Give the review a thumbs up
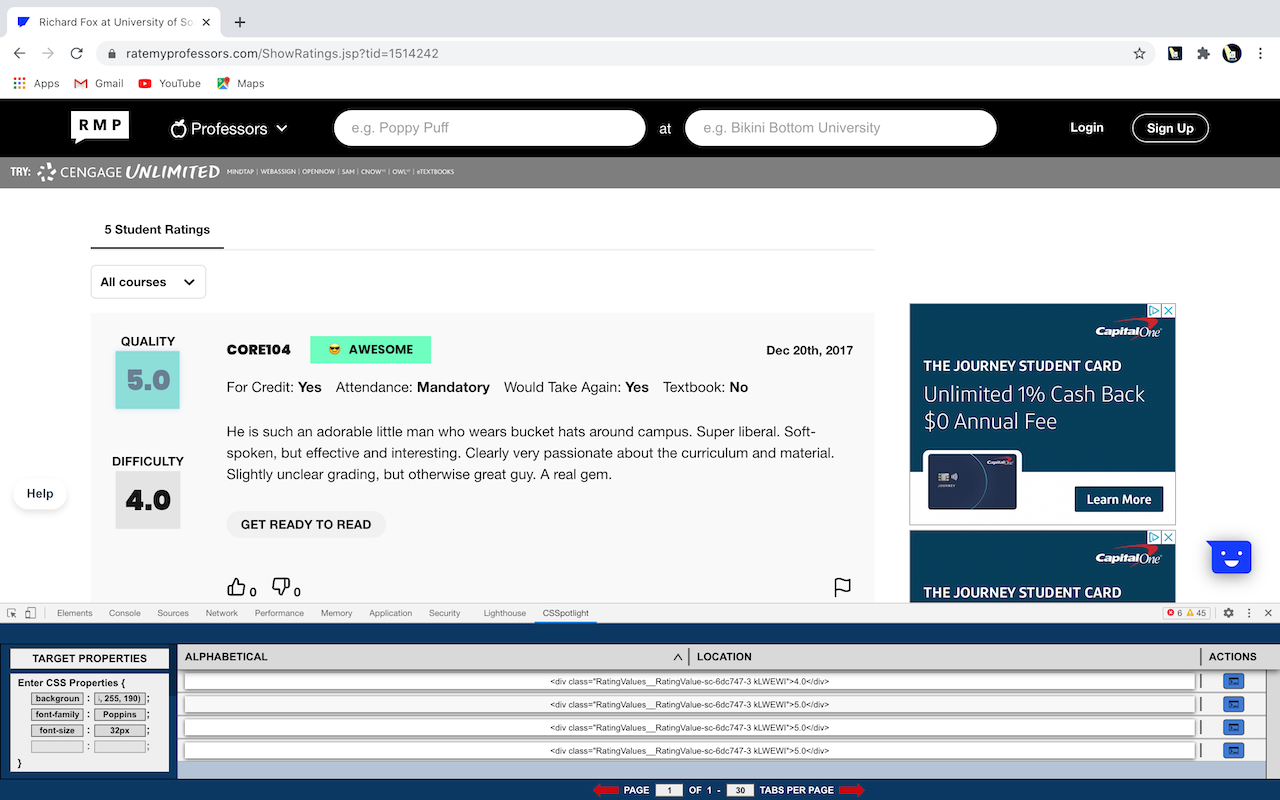The height and width of the screenshot is (800, 1280). [x=236, y=587]
